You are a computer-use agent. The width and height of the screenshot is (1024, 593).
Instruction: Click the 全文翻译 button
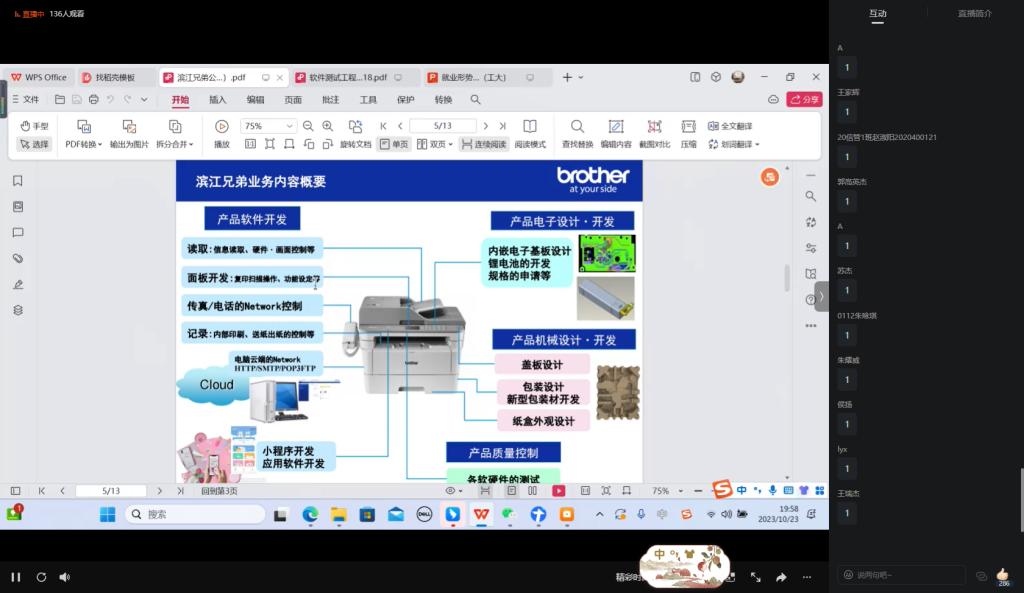pos(730,126)
